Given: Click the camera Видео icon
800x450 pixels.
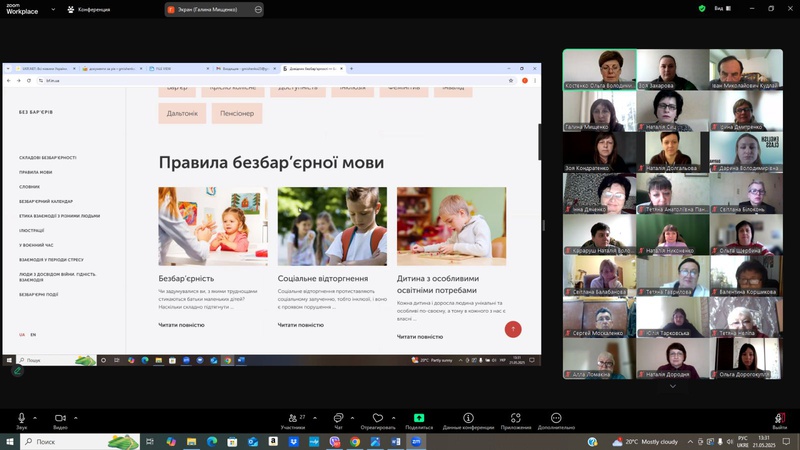Looking at the screenshot, I should [x=60, y=418].
